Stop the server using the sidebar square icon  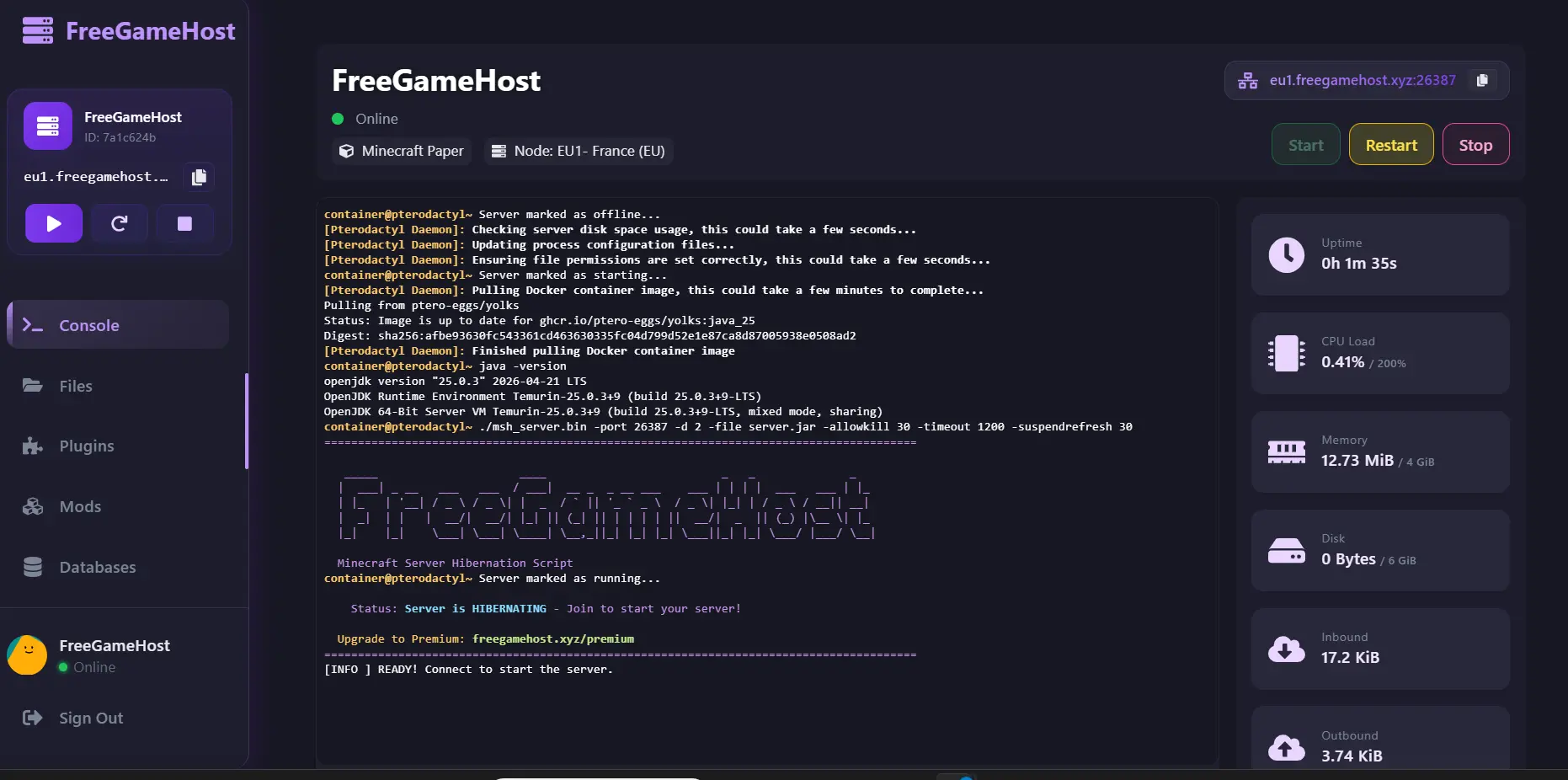pos(184,223)
